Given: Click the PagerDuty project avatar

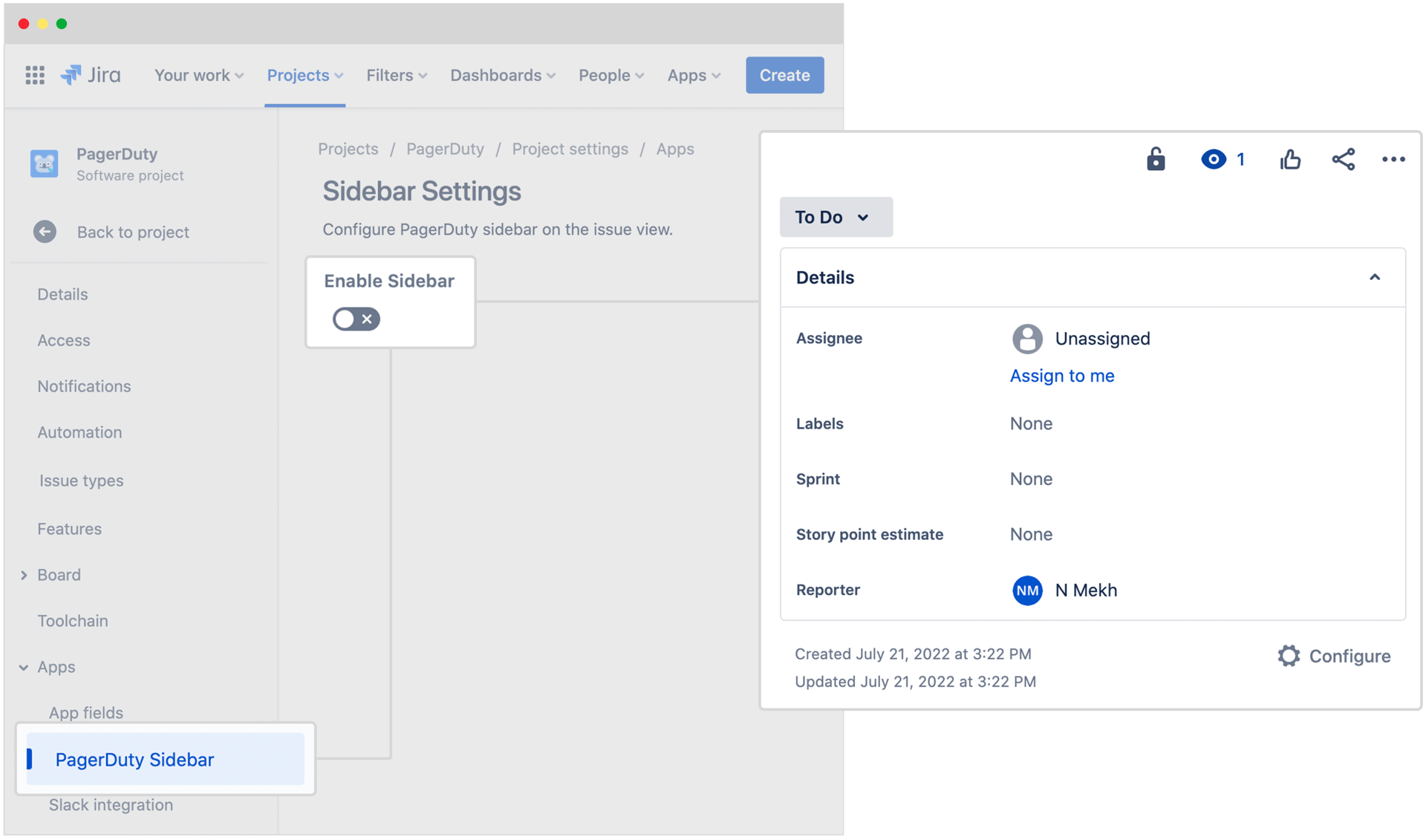Looking at the screenshot, I should click(45, 163).
